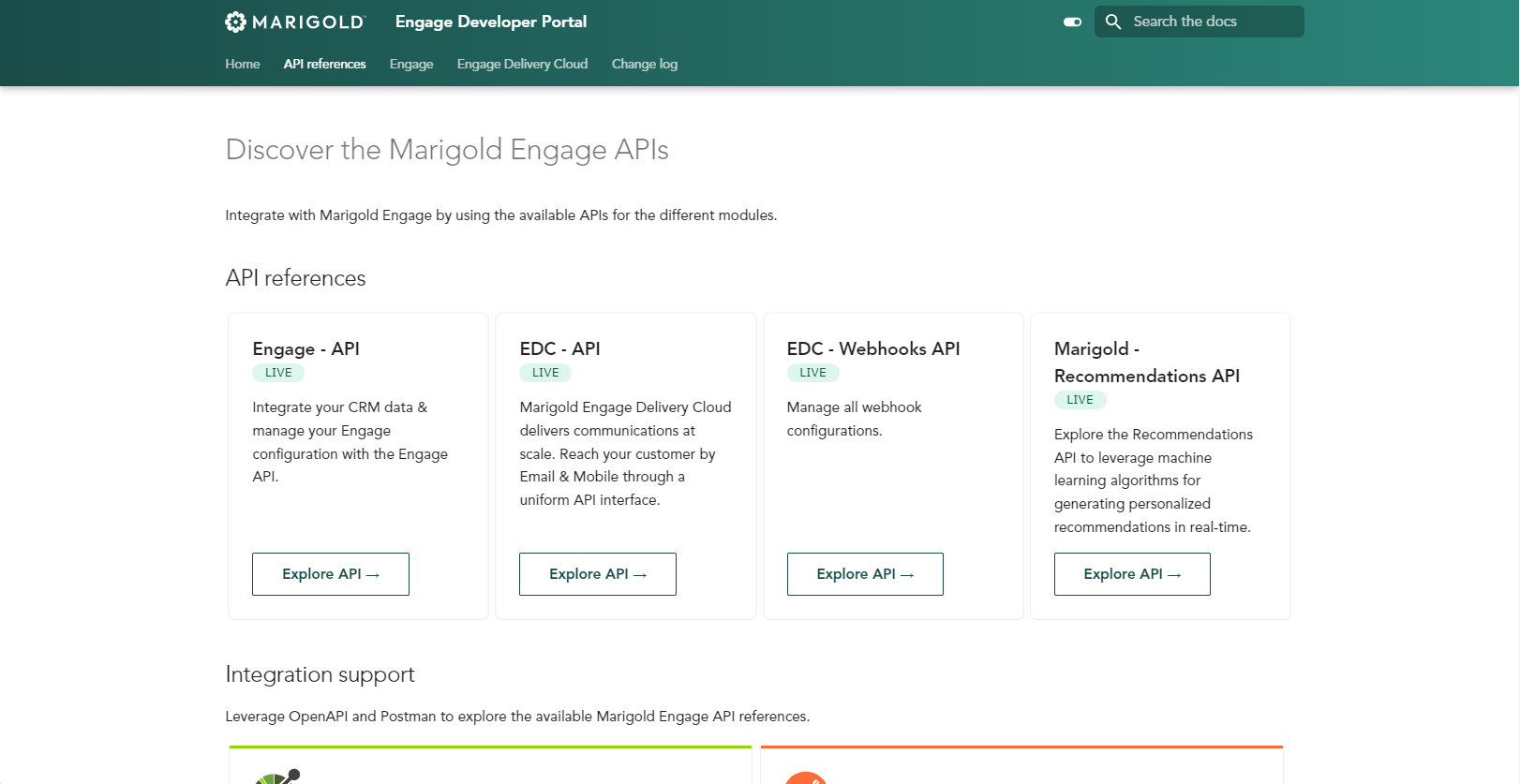Click the Marigold - Recommendations API heading

point(1146,362)
